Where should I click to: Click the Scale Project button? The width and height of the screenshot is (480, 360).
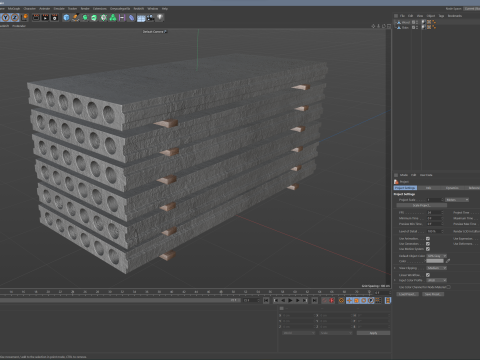pyautogui.click(x=422, y=206)
